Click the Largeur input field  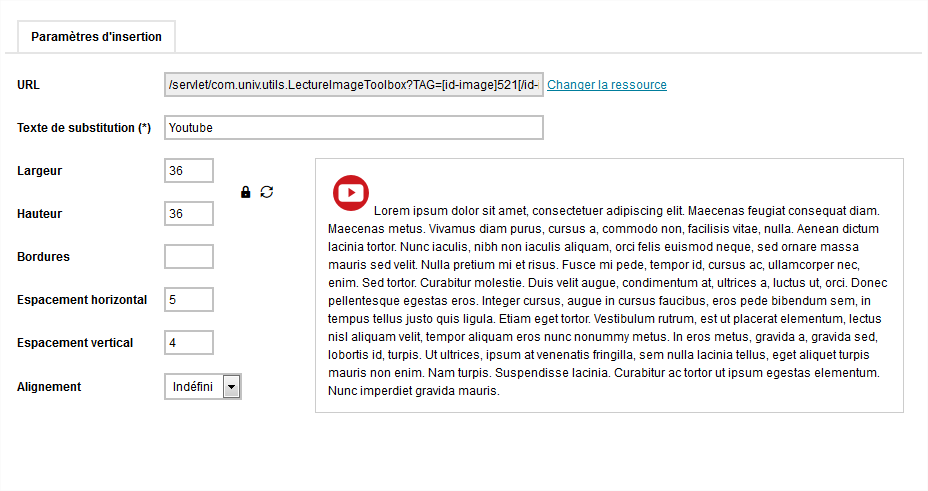click(189, 170)
